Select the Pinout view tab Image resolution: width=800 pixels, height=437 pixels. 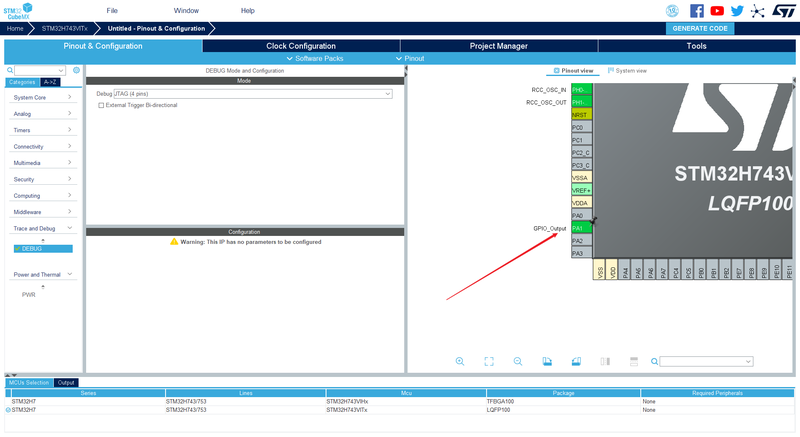573,71
